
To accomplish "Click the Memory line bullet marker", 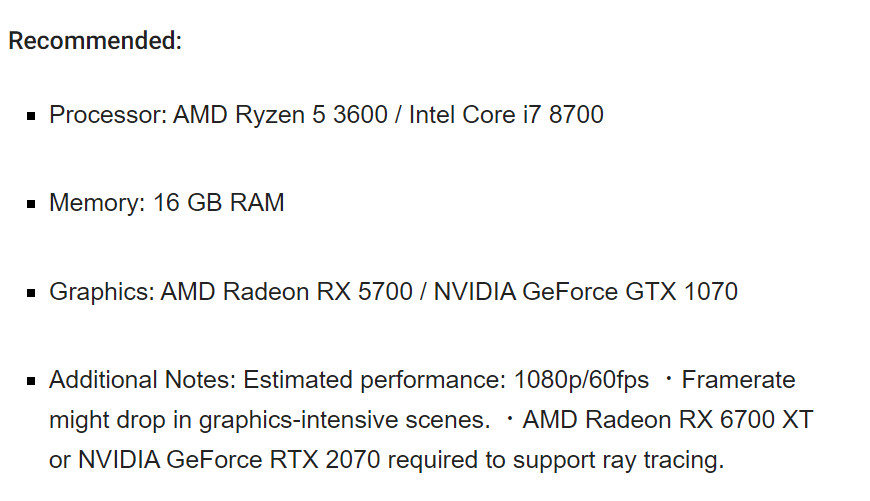I will pos(31,204).
